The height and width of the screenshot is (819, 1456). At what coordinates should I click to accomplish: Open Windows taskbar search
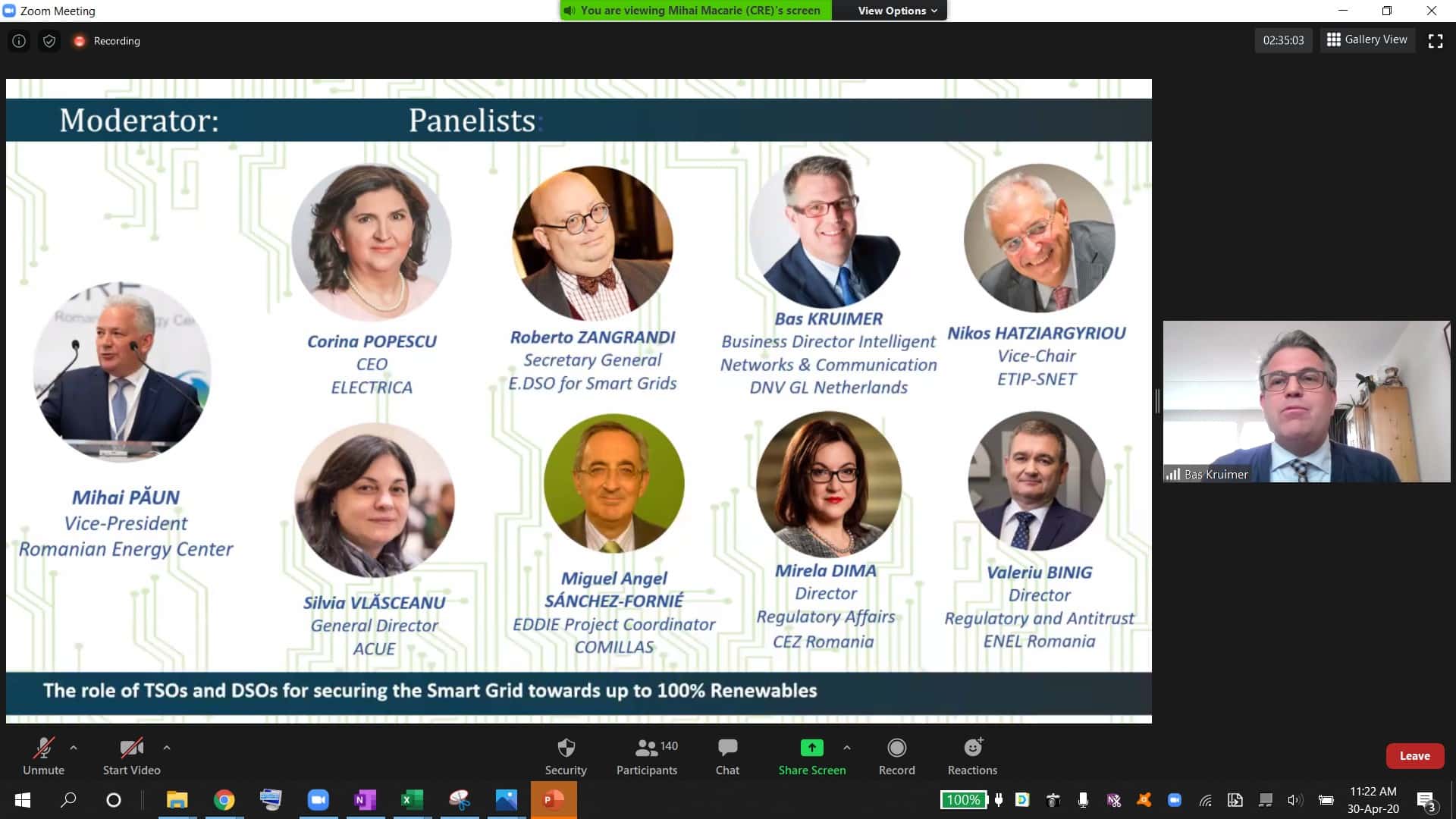[68, 800]
